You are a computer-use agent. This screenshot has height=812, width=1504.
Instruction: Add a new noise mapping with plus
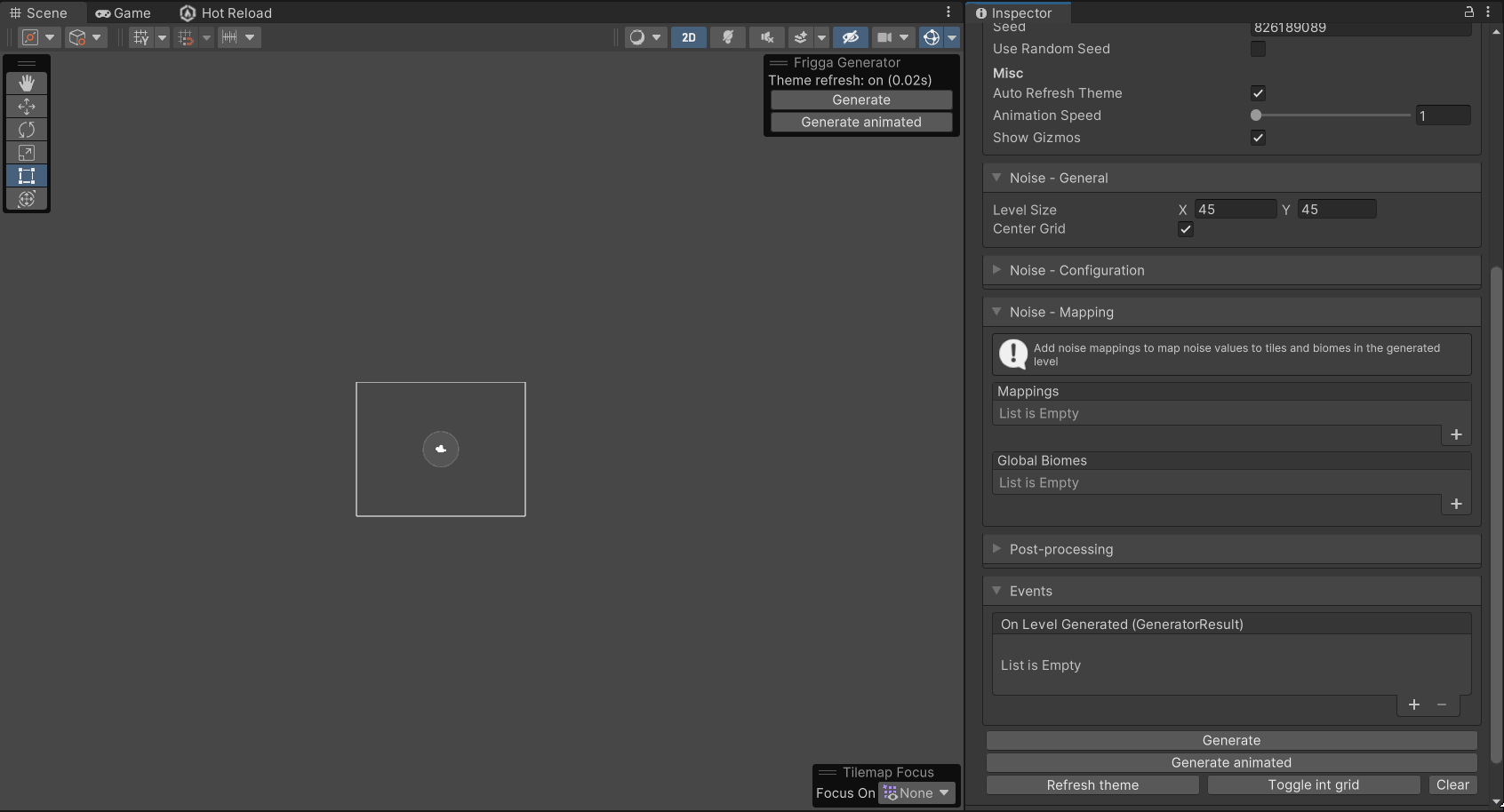(x=1456, y=434)
